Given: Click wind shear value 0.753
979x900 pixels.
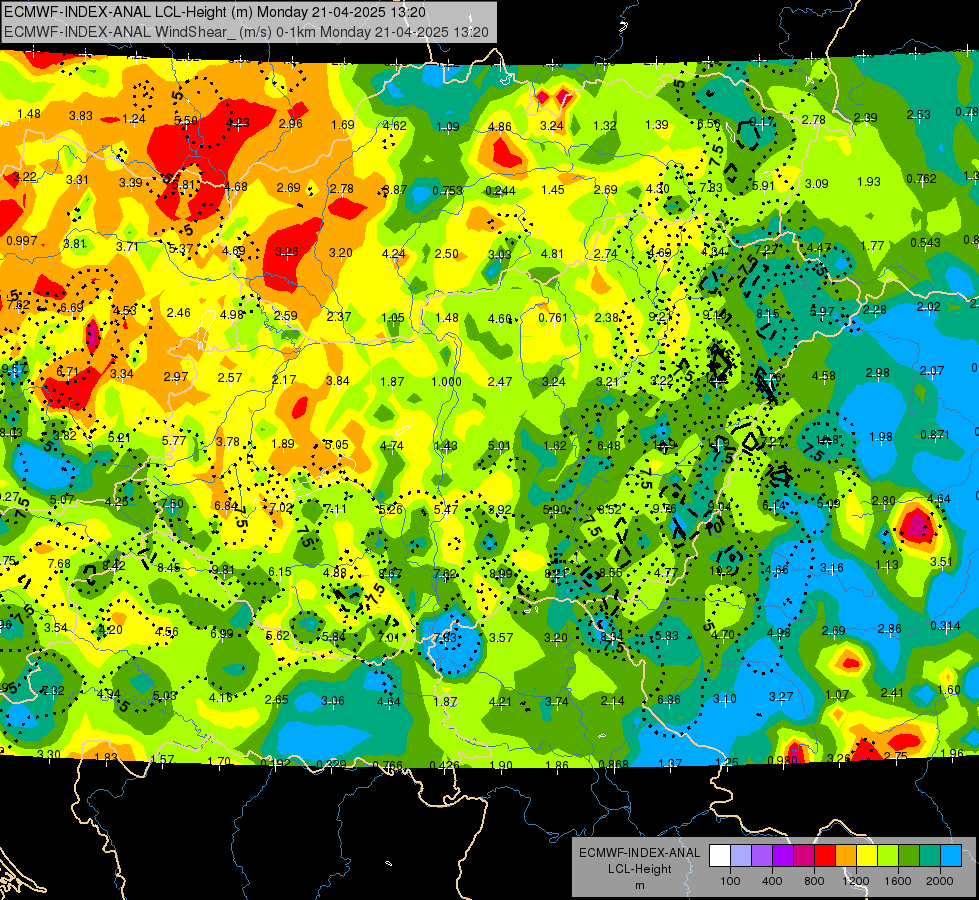Looking at the screenshot, I should point(447,190).
